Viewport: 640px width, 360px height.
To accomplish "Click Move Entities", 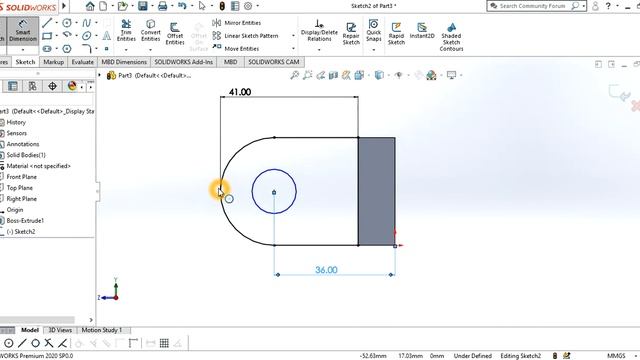I will pyautogui.click(x=236, y=49).
